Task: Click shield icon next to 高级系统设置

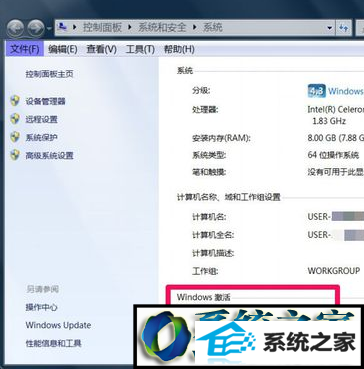Action: 15,155
